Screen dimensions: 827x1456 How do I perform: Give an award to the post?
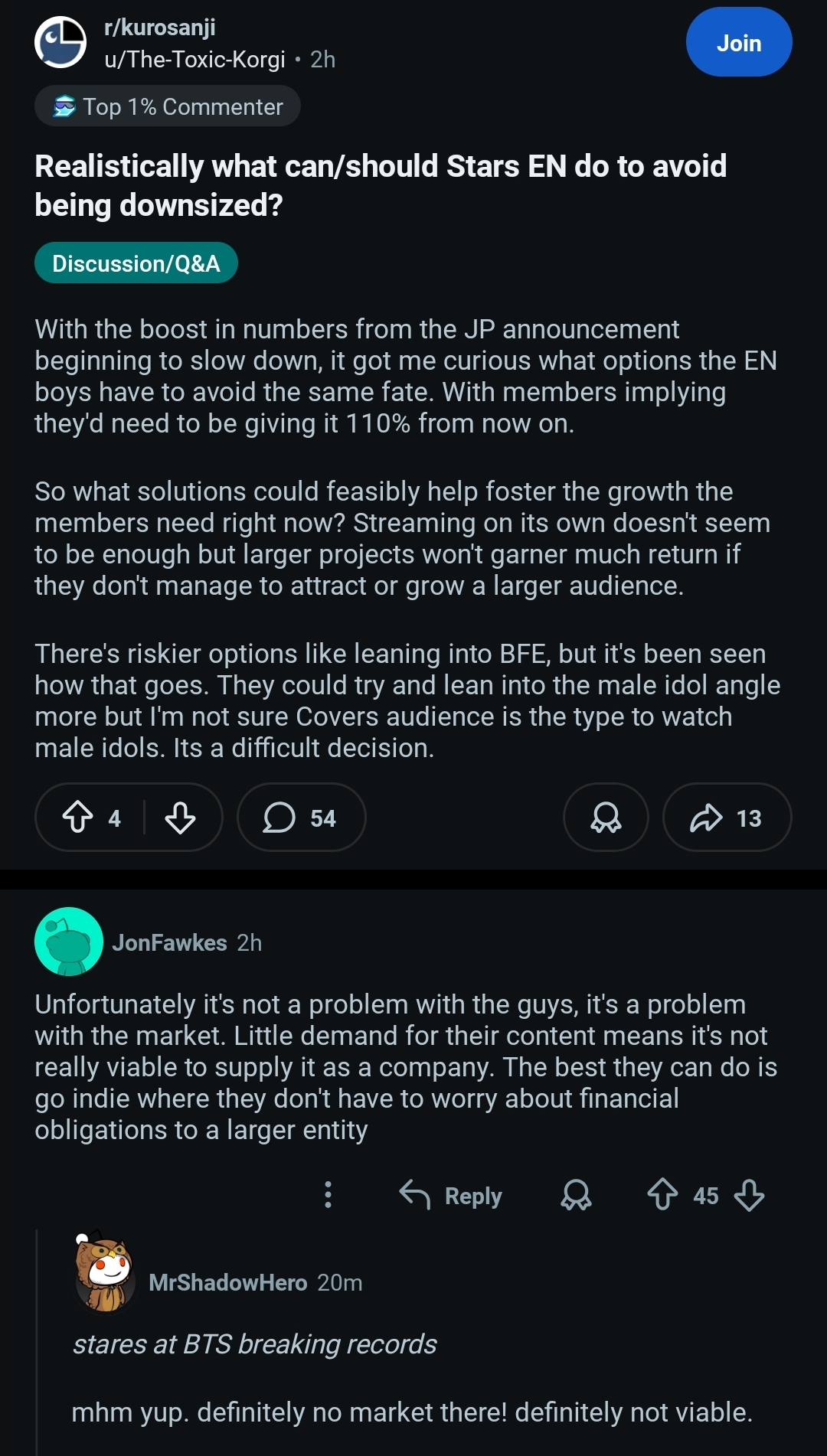tap(606, 818)
